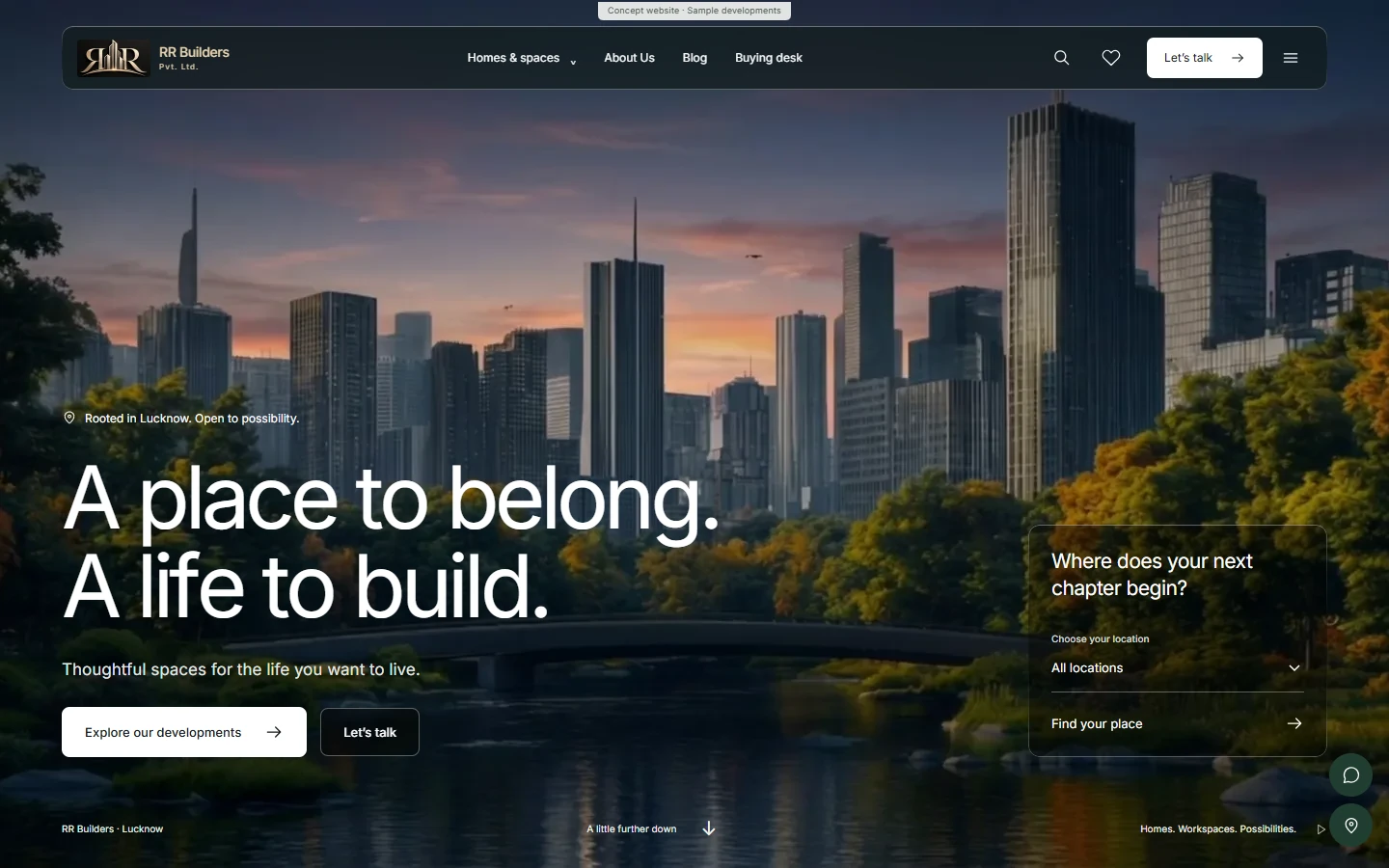The height and width of the screenshot is (868, 1389).
Task: Click the 'Choose your location' label
Action: 1100,639
